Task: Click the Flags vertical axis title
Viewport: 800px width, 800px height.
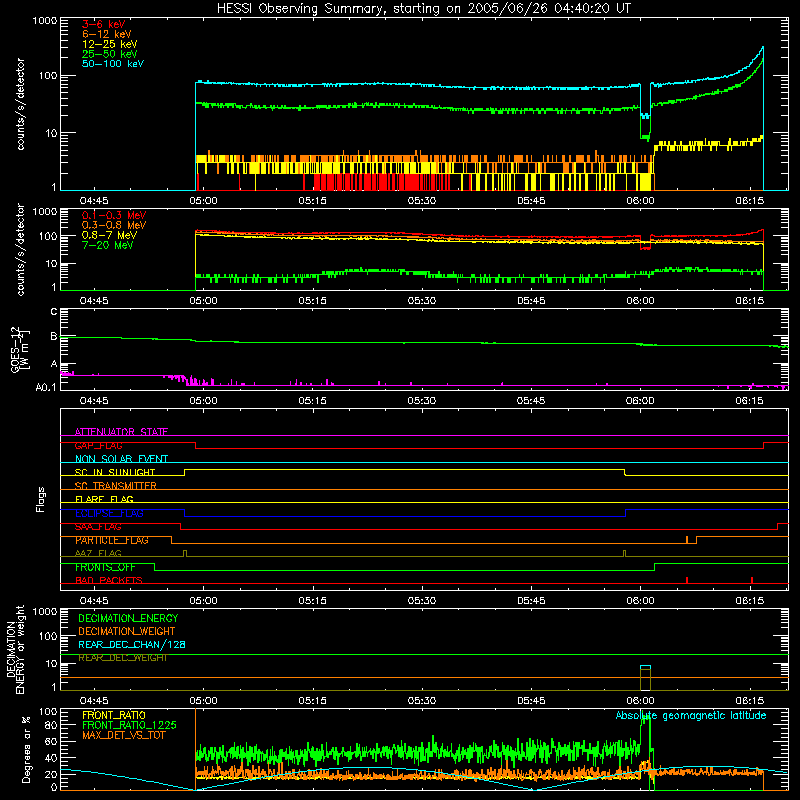Action: (x=40, y=499)
